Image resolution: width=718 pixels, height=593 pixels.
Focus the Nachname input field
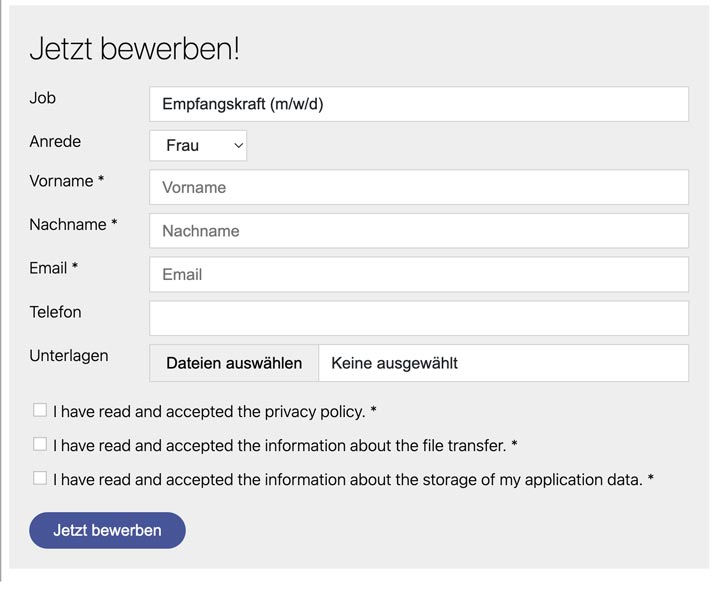click(419, 231)
